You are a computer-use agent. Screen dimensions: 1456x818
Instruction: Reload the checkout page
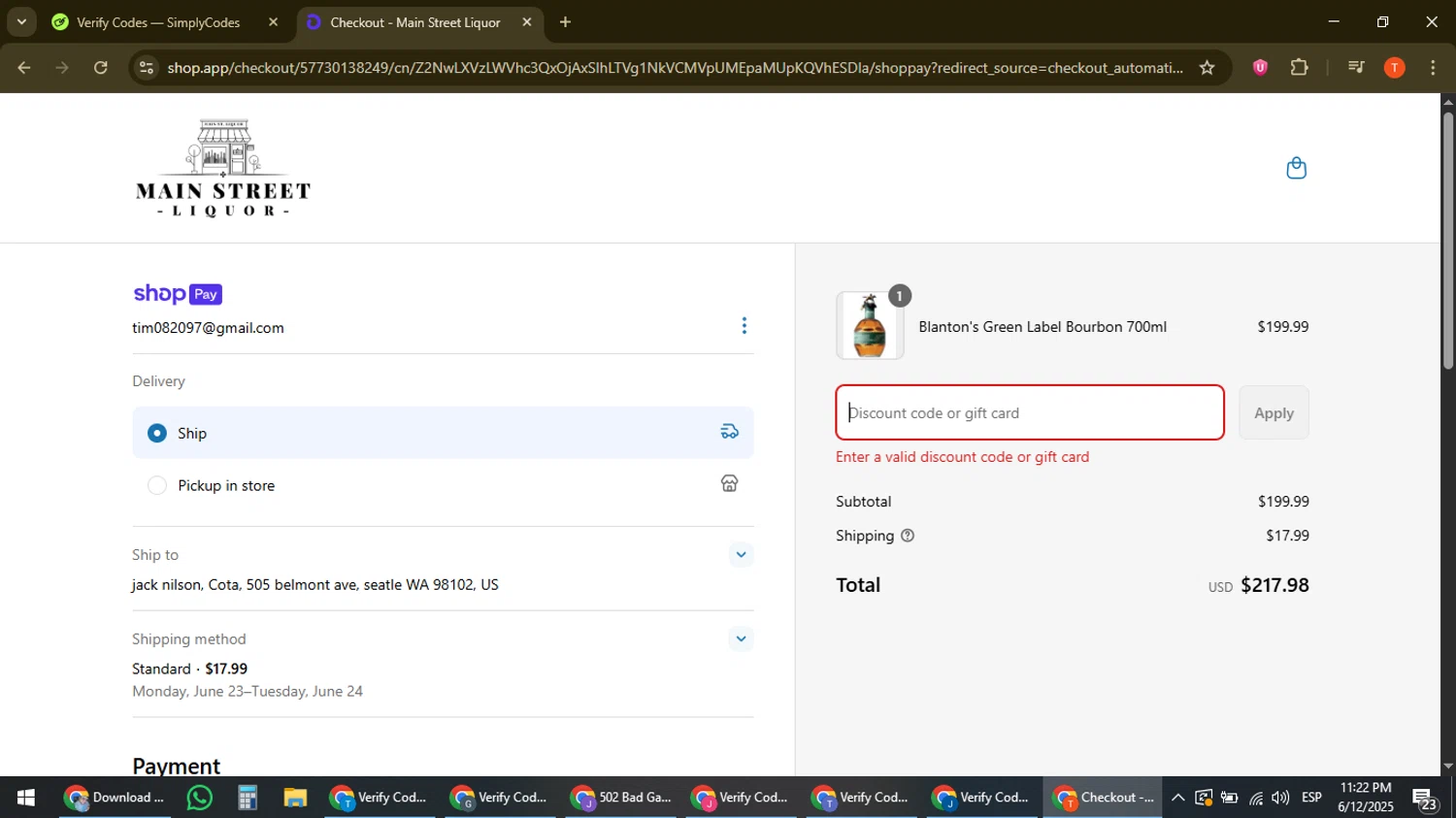(x=101, y=68)
